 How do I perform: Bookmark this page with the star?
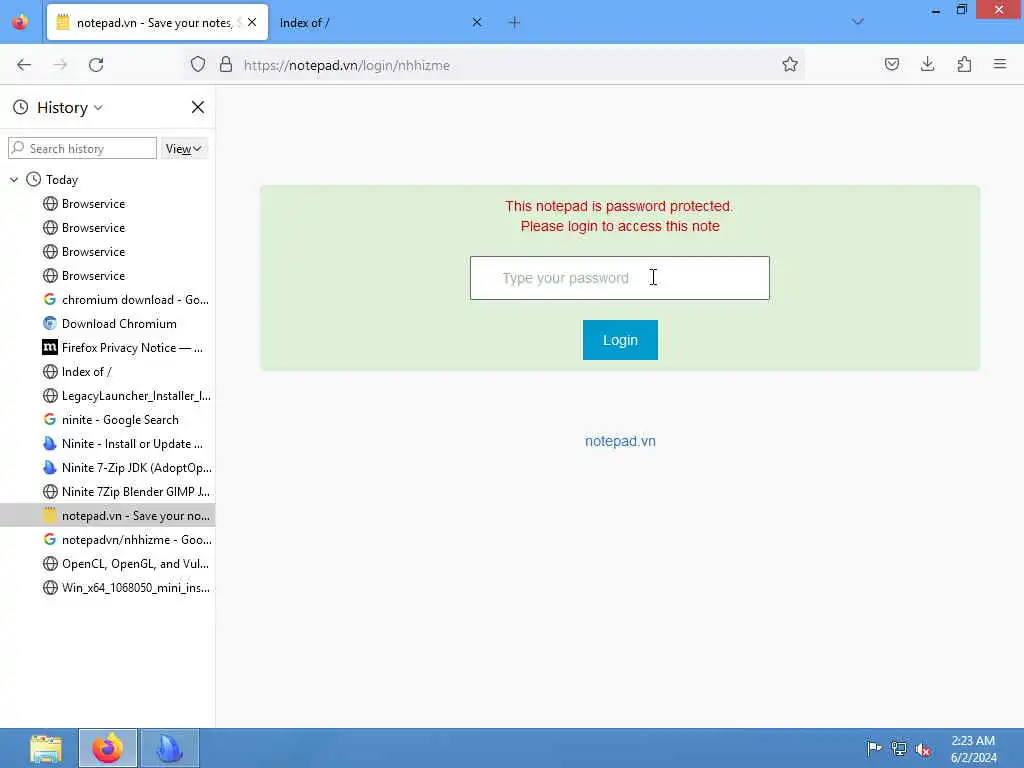pyautogui.click(x=790, y=65)
